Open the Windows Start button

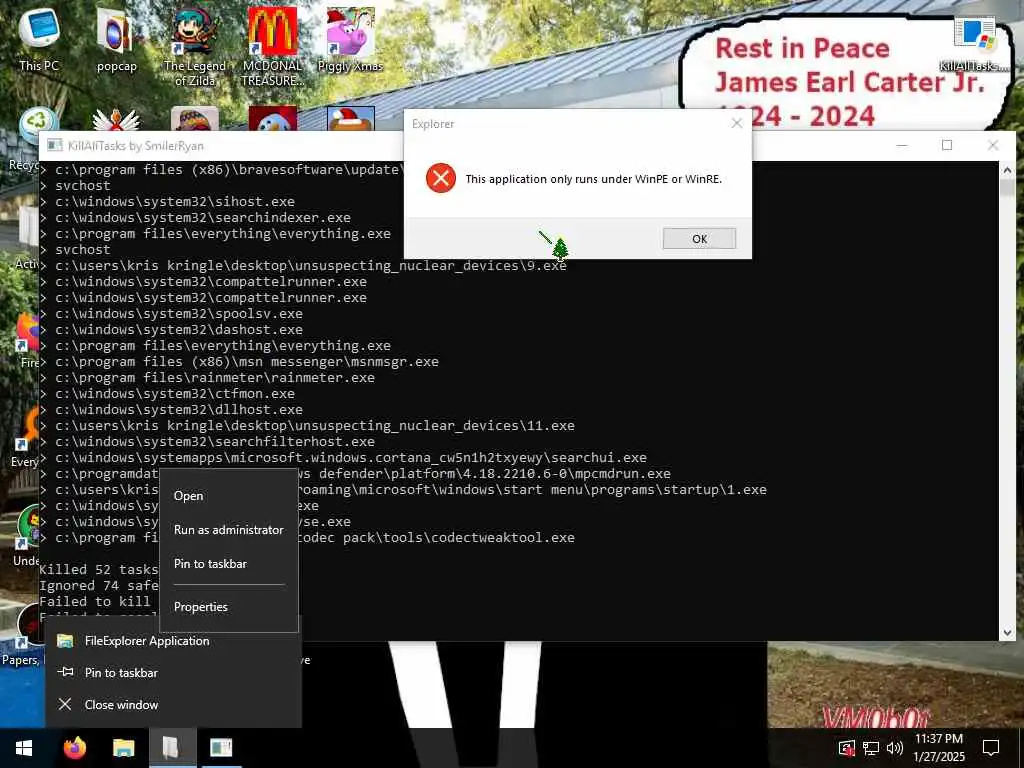(24, 748)
